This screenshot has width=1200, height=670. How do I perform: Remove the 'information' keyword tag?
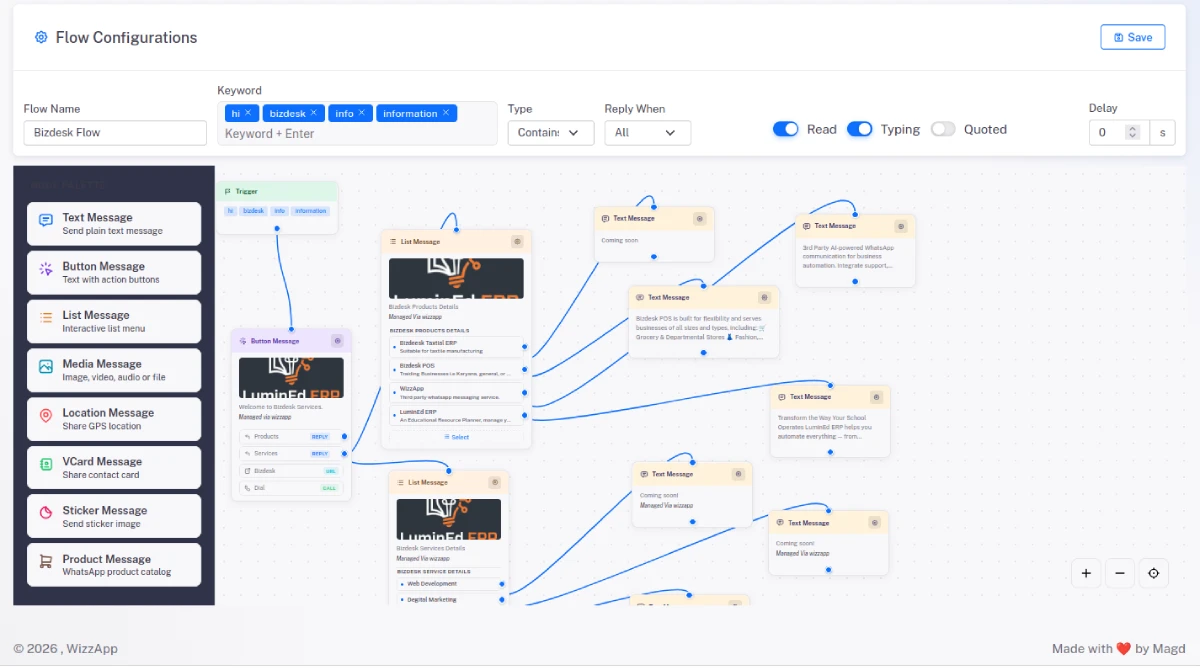tap(446, 113)
